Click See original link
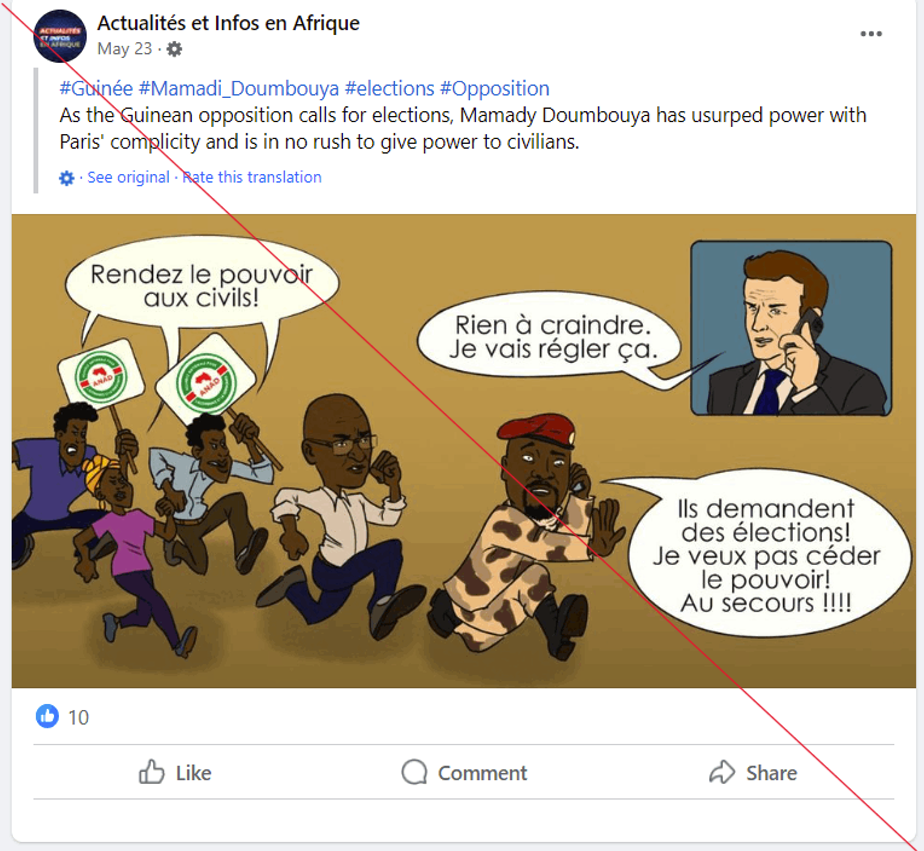The image size is (924, 851). 128,177
